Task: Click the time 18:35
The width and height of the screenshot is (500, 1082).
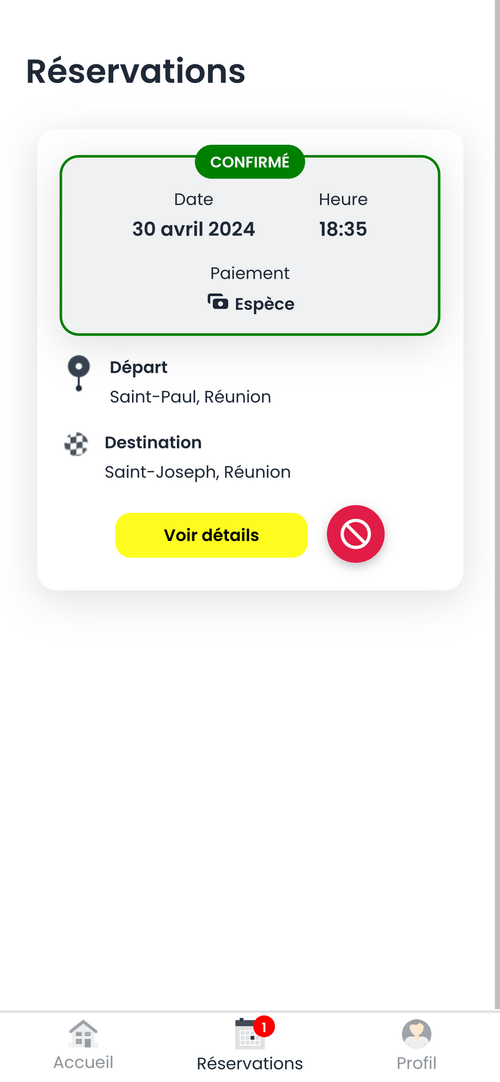Action: (x=343, y=229)
